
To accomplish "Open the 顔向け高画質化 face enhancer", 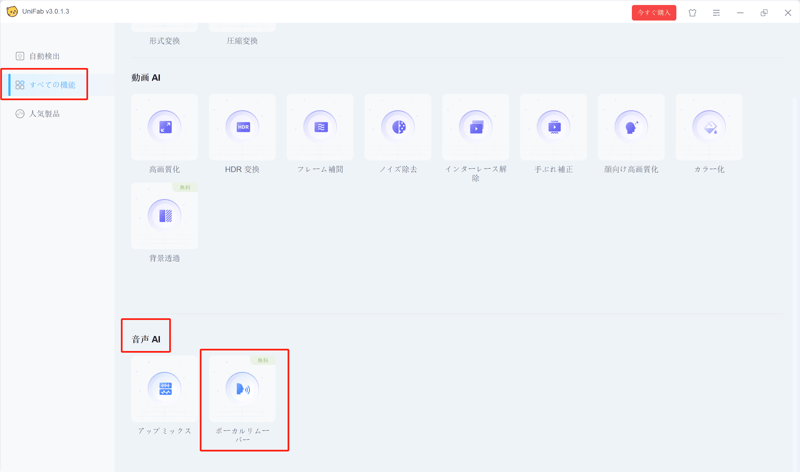I will click(631, 128).
